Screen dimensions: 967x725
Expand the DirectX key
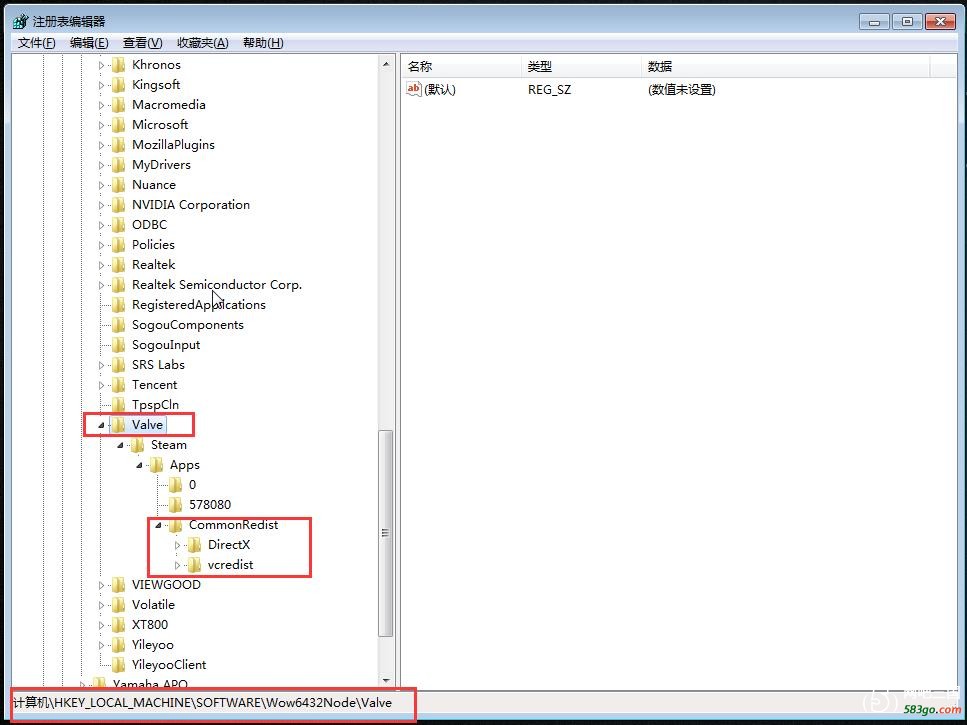(178, 546)
